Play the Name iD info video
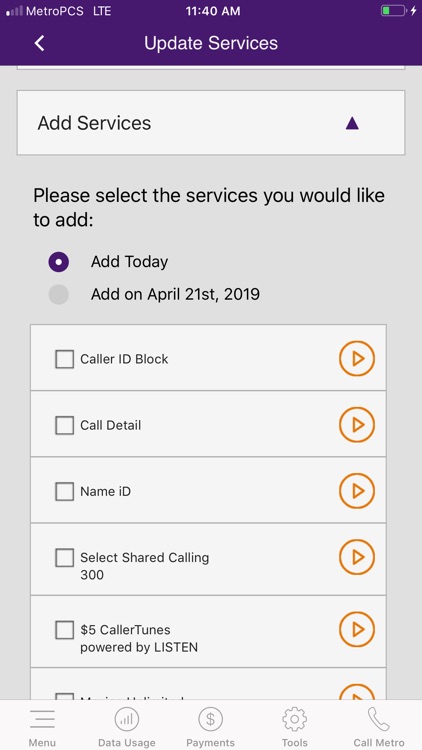The image size is (422, 750). click(x=357, y=491)
